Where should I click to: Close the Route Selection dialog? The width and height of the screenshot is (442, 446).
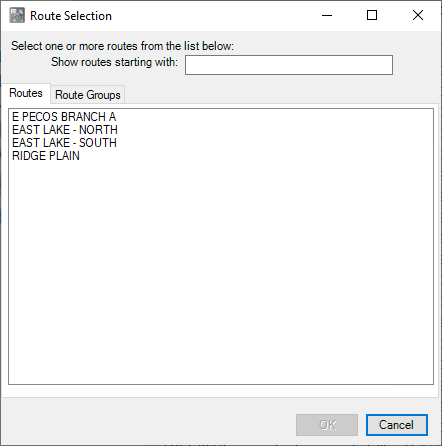pyautogui.click(x=418, y=15)
